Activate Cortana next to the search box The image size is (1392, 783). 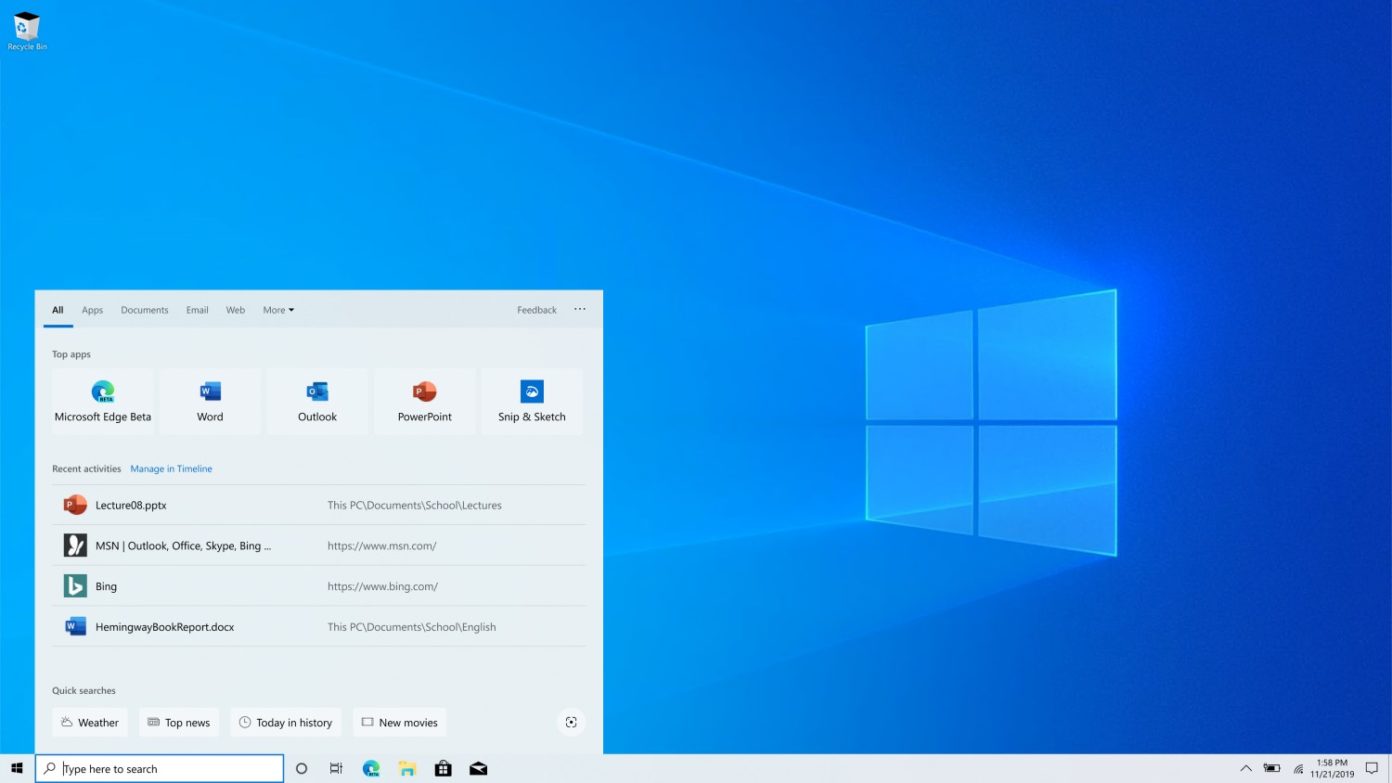301,768
